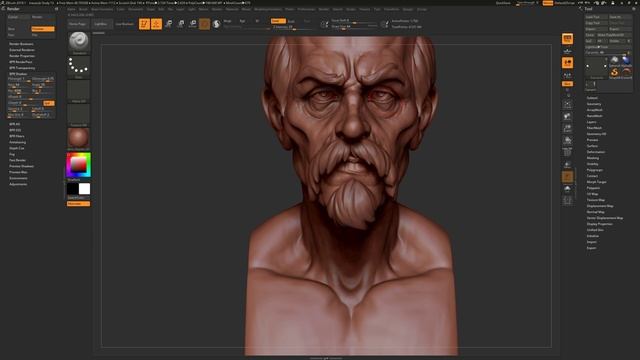Select the SimpleBrush tool thumbnail
The width and height of the screenshot is (640, 360).
pos(614,73)
